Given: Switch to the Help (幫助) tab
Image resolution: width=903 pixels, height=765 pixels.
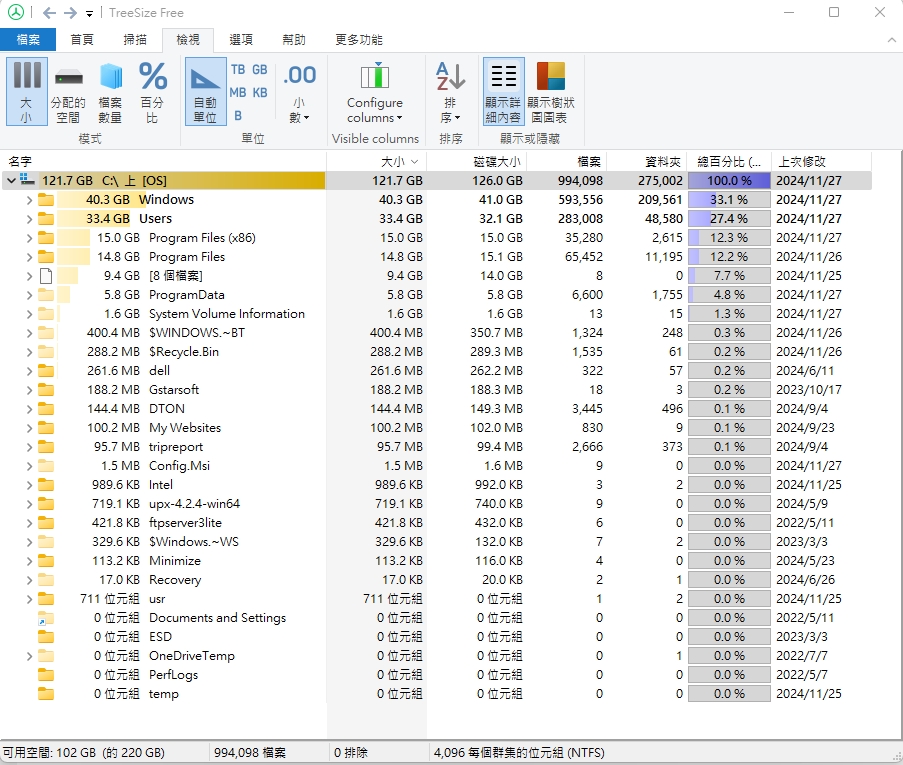Looking at the screenshot, I should [x=294, y=40].
